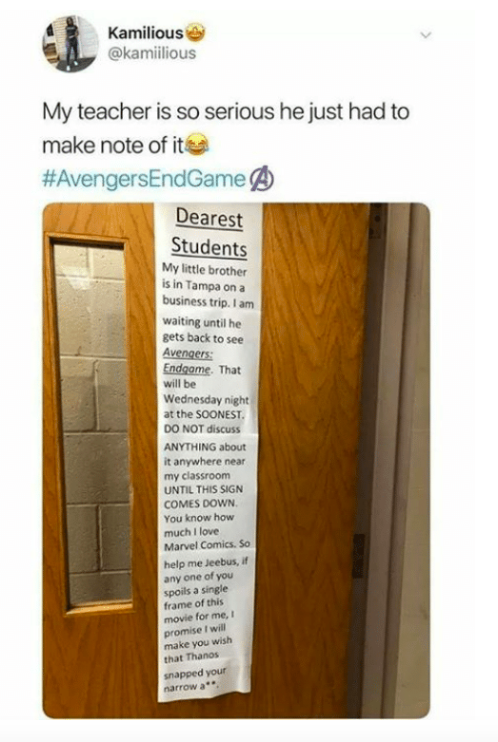This screenshot has width=498, height=742.
Task: Click 'UNTIL THIS SIGN COMES DOWN' on the note
Action: 203,496
